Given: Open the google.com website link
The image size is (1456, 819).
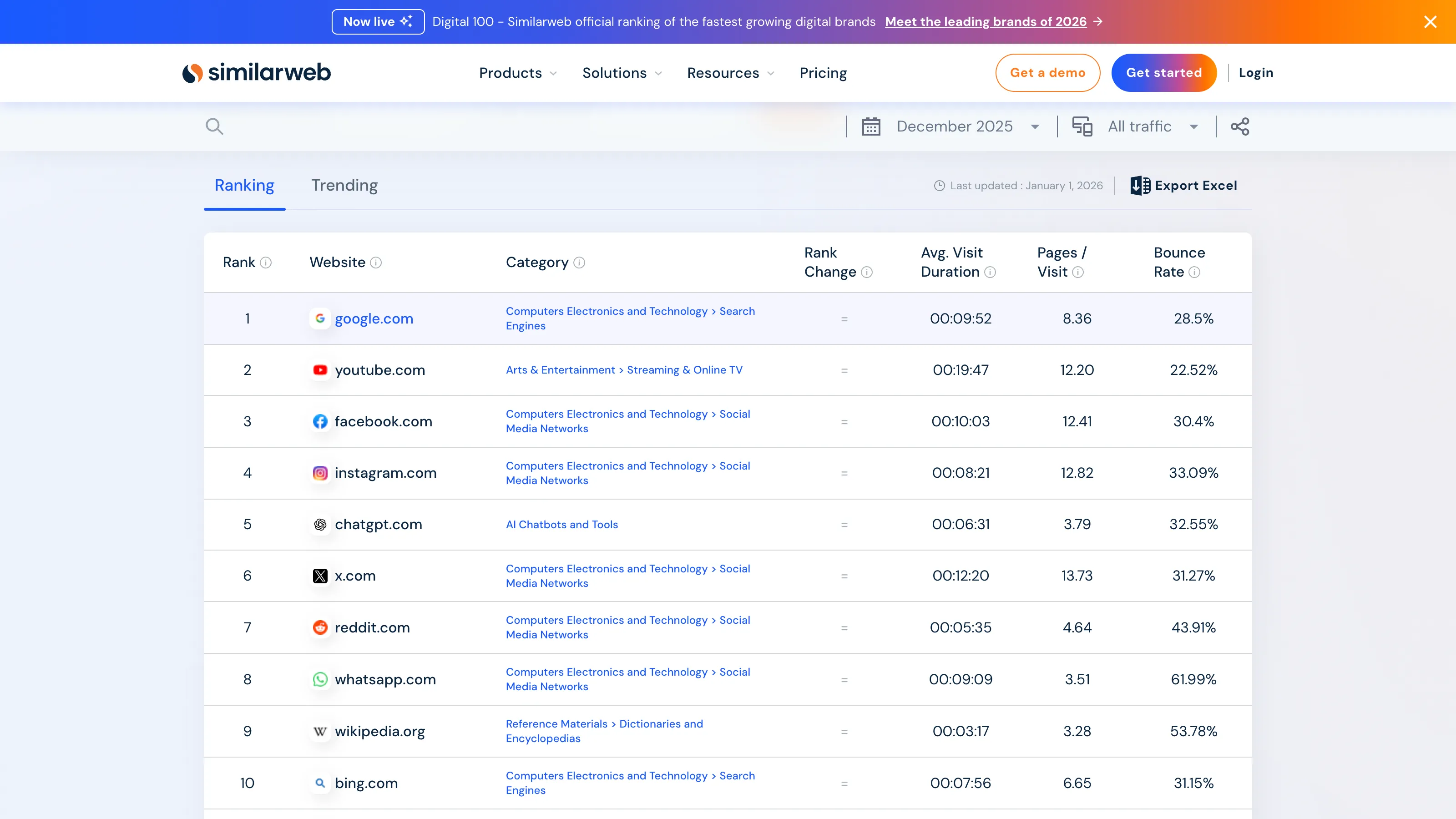Looking at the screenshot, I should pos(374,318).
